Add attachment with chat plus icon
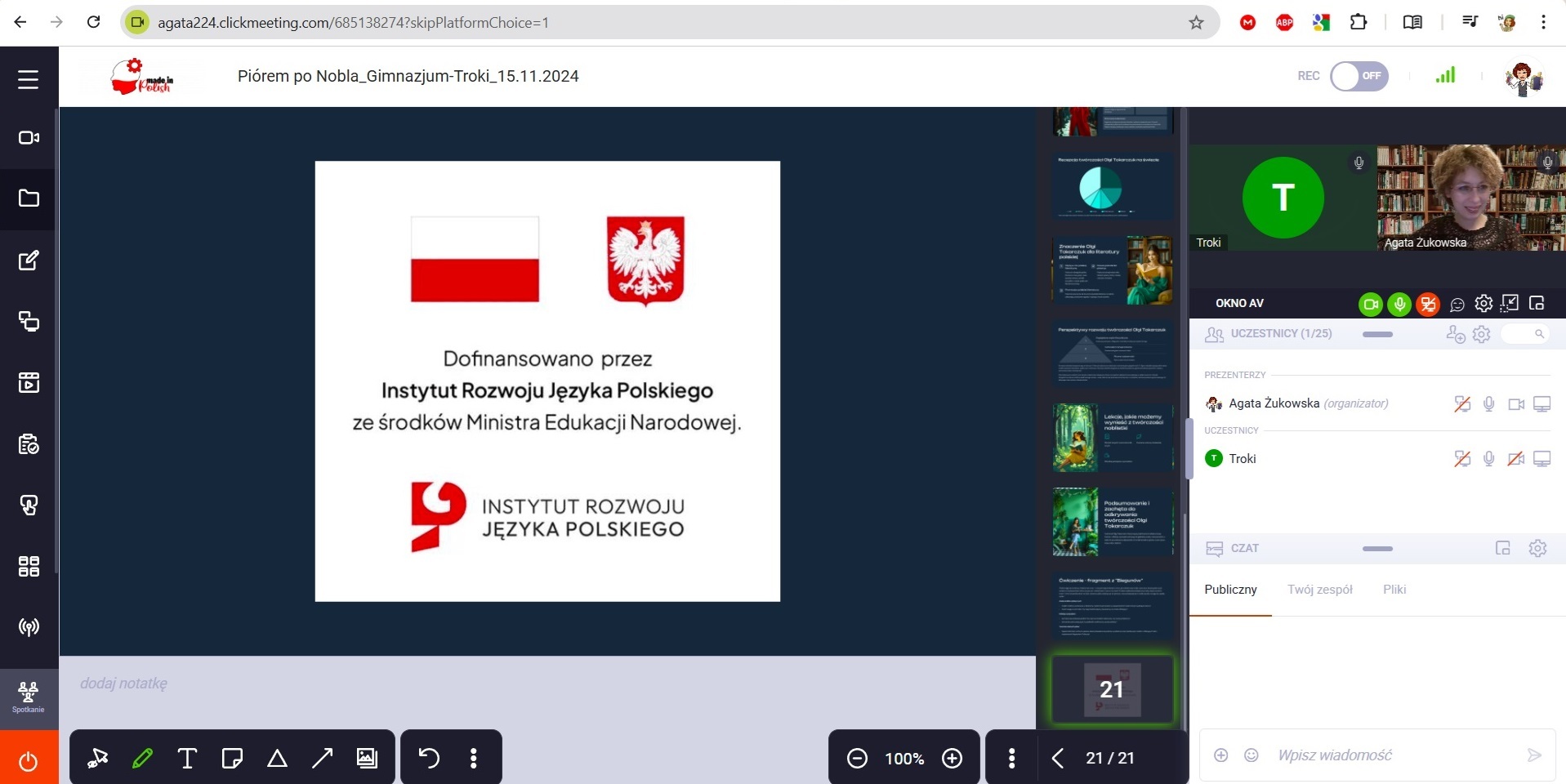 pyautogui.click(x=1220, y=755)
